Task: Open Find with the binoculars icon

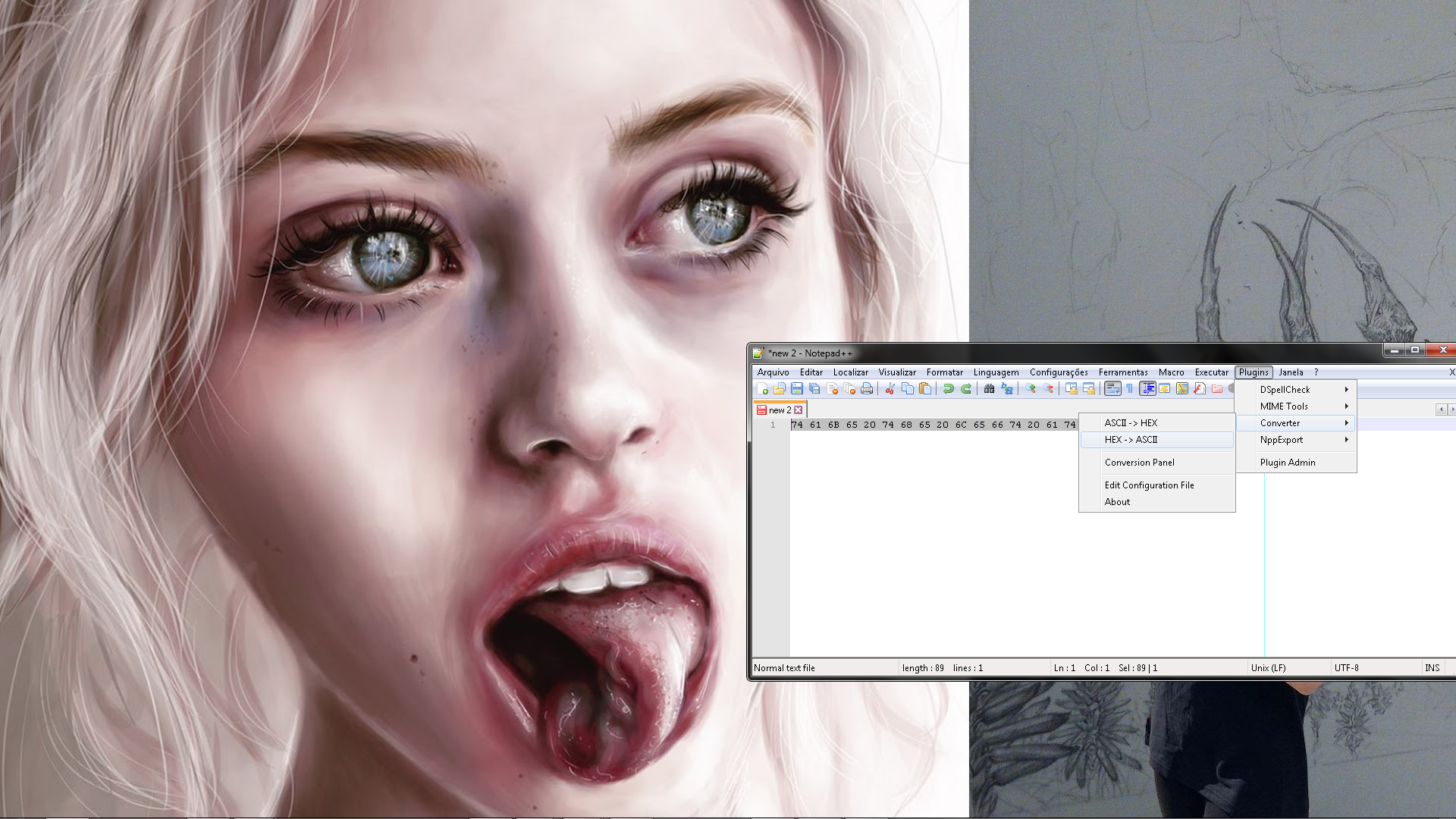Action: (989, 388)
